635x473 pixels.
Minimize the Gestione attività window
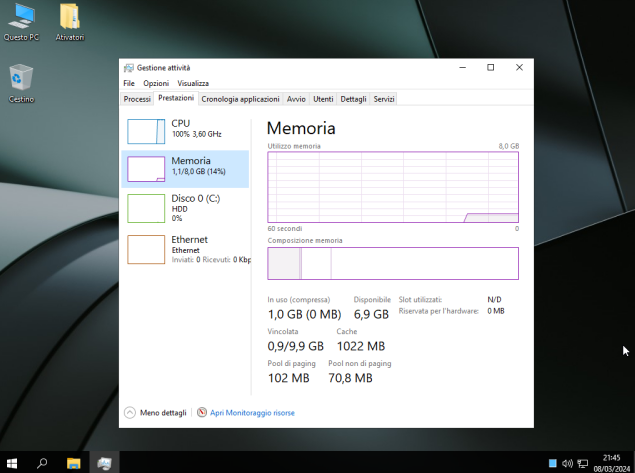[x=462, y=68]
